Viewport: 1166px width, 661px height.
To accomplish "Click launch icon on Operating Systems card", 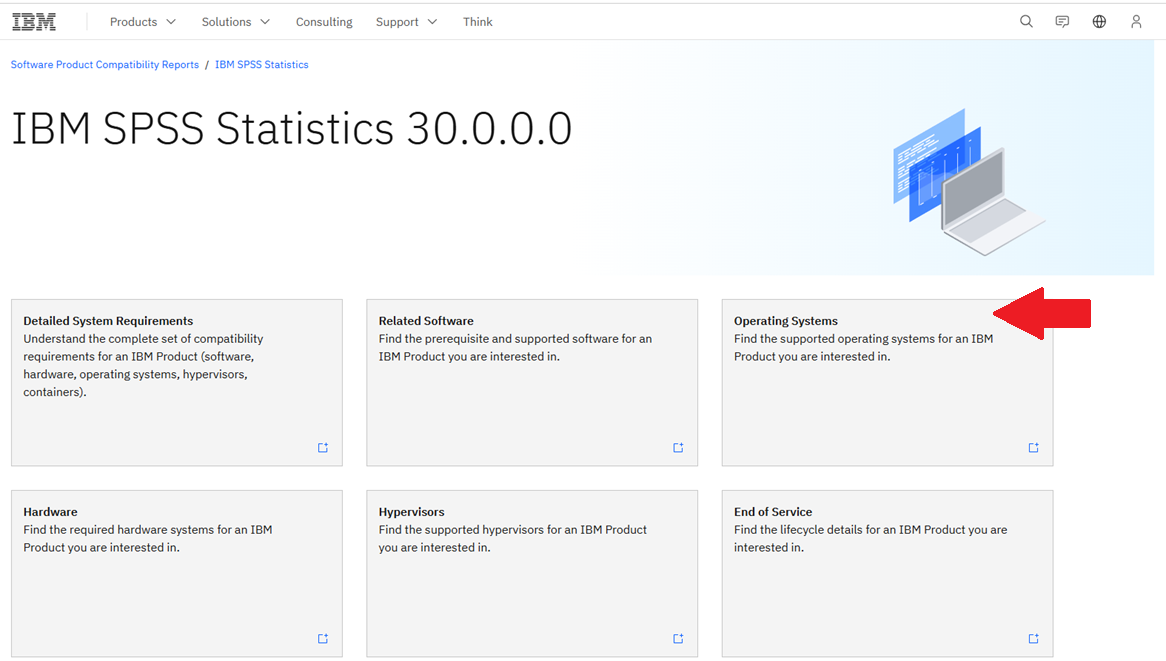I will (x=1034, y=448).
